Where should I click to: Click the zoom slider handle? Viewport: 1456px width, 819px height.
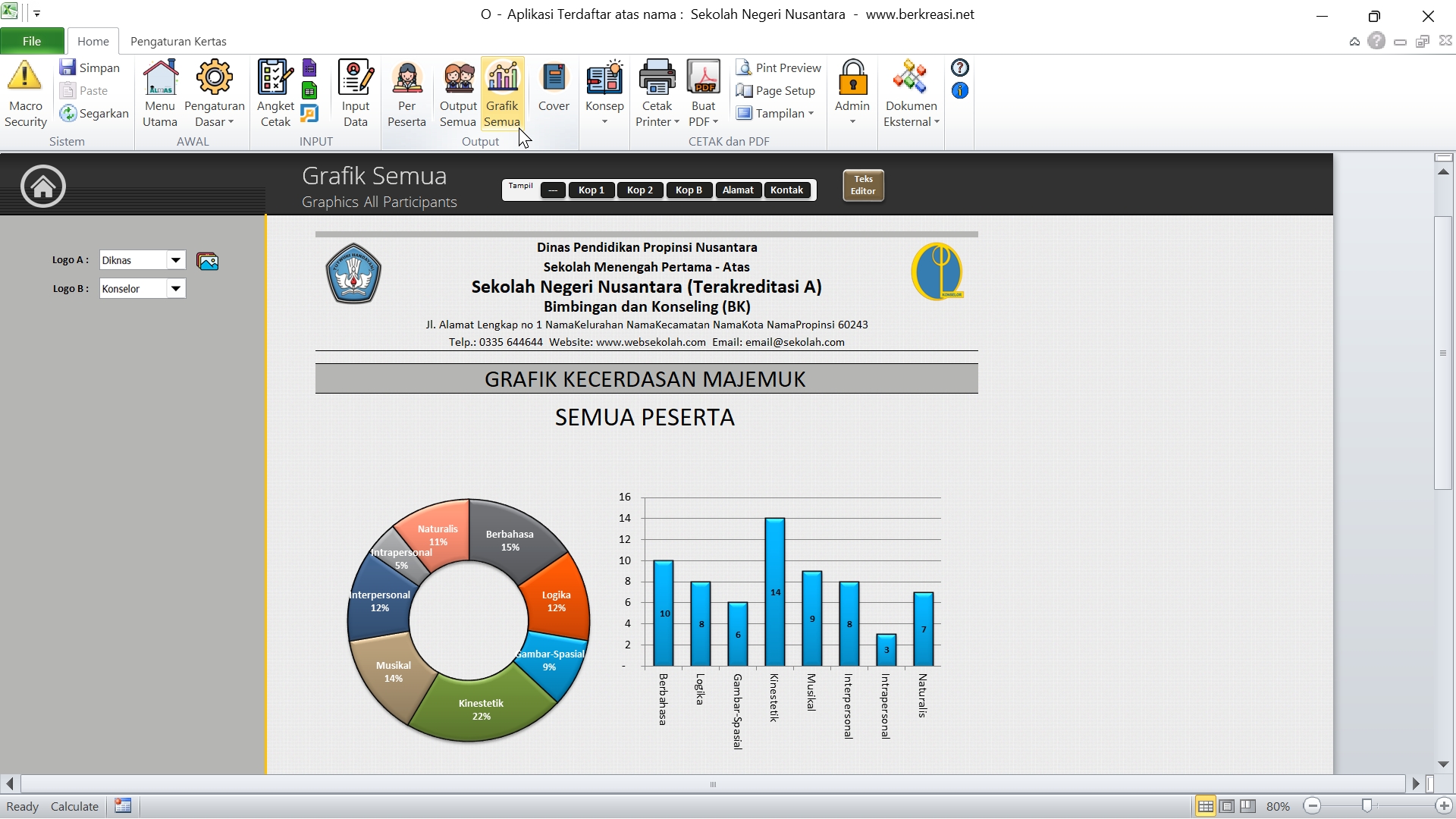point(1367,806)
